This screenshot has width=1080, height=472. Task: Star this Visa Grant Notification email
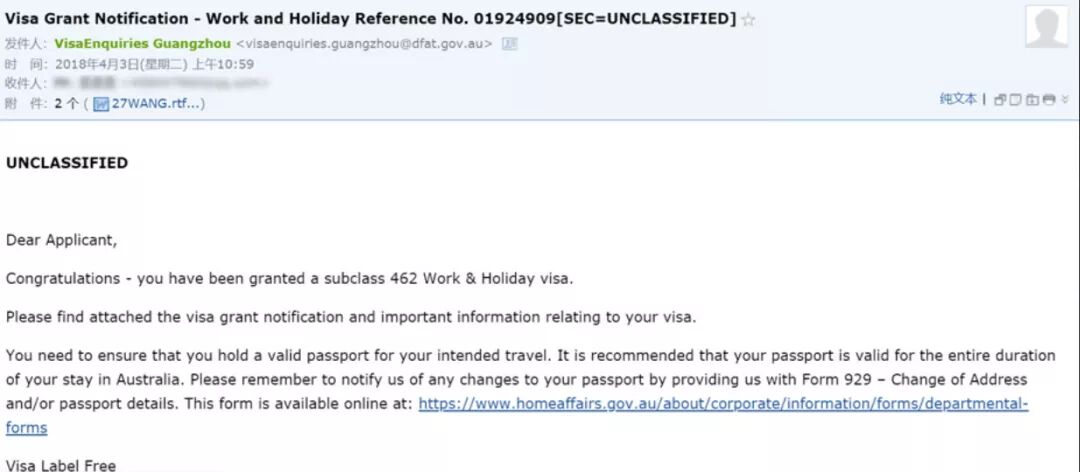(748, 19)
